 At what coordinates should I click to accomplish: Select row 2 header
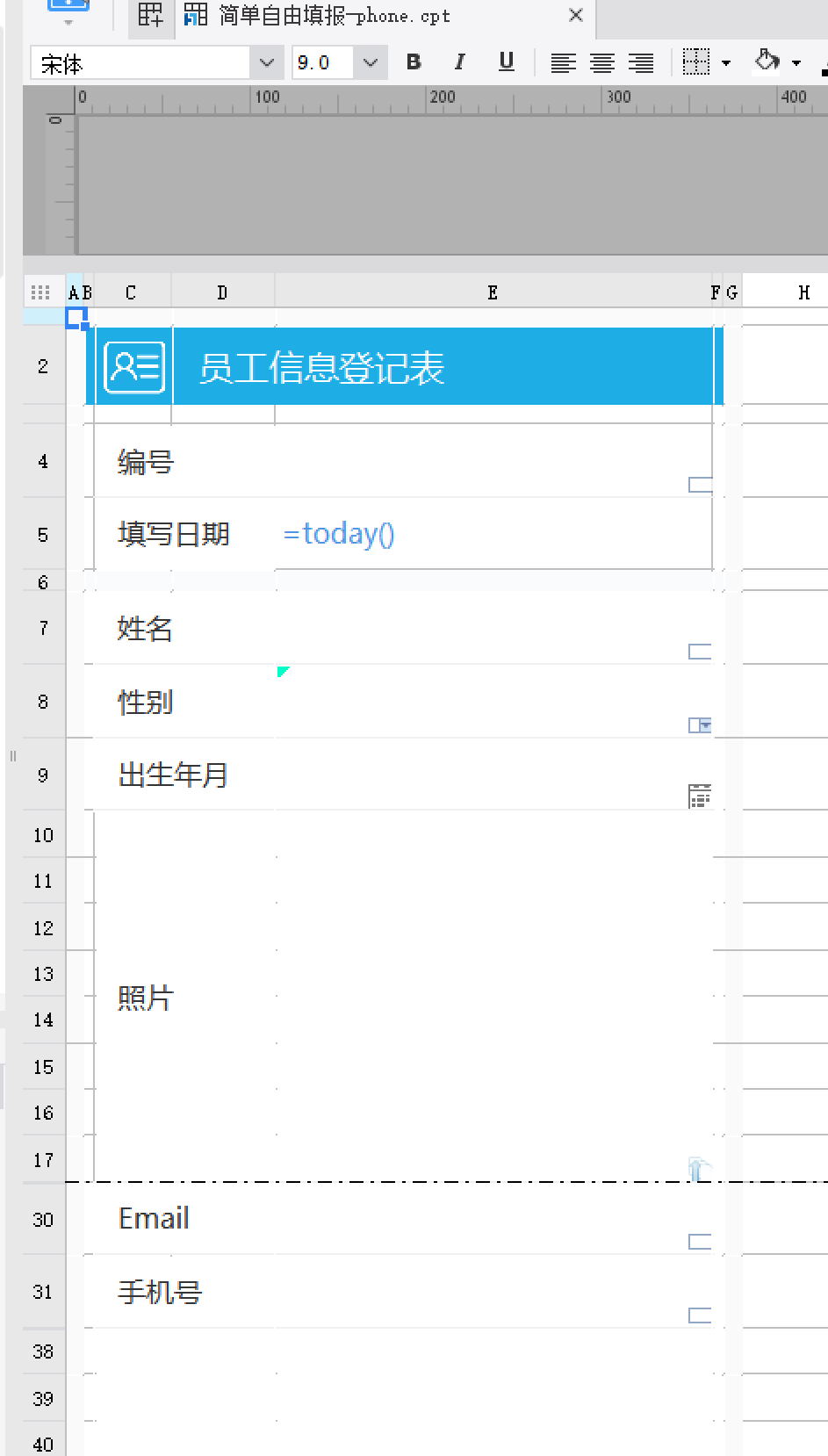(x=43, y=366)
